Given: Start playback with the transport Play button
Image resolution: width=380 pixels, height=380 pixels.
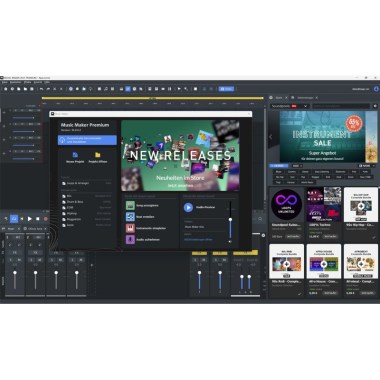Looking at the screenshot, I should 30,219.
